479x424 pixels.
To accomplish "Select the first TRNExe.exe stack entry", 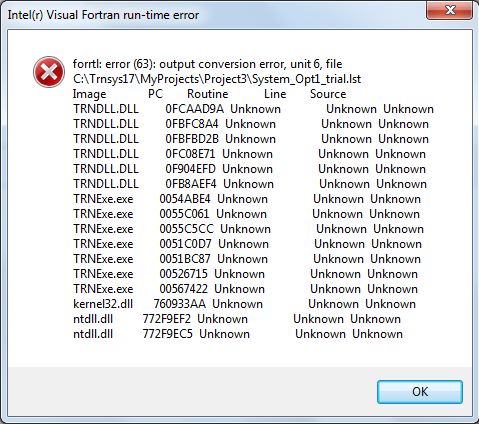I will coord(247,199).
